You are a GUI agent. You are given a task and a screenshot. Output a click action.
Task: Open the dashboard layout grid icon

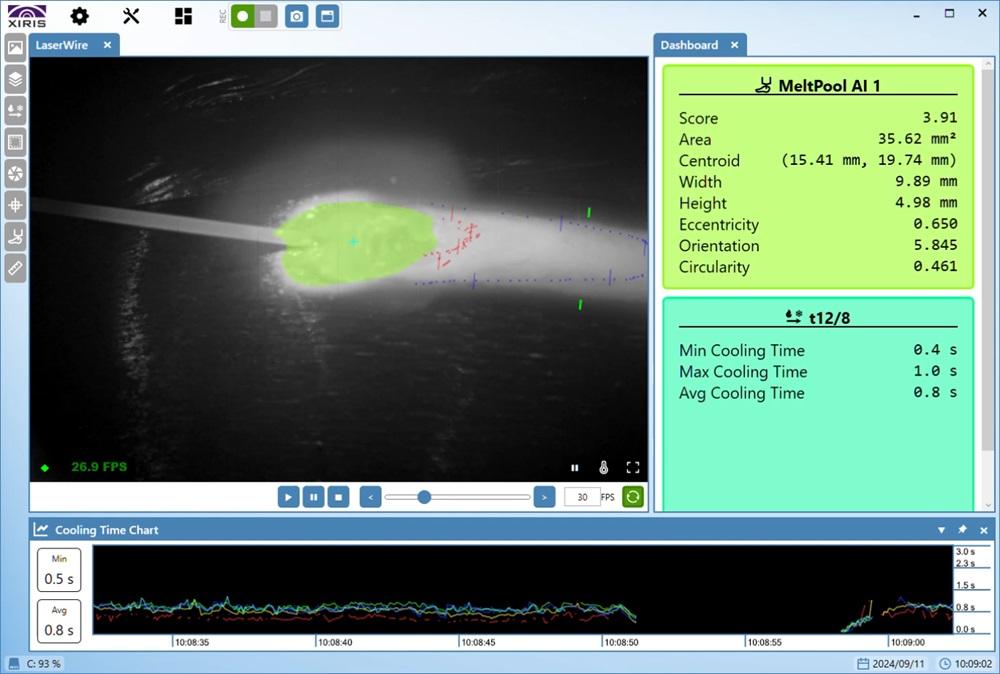click(183, 16)
